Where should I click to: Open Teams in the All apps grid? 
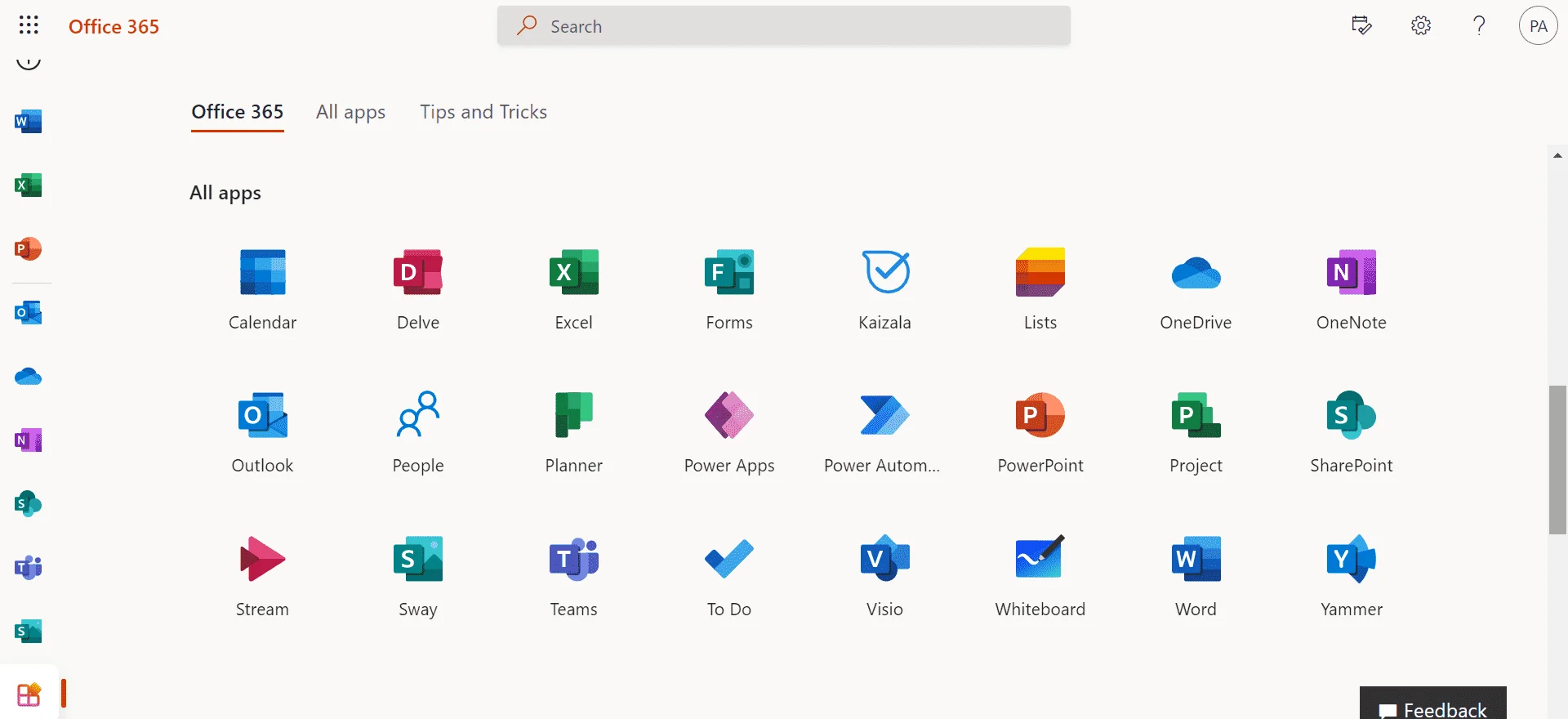(x=573, y=577)
